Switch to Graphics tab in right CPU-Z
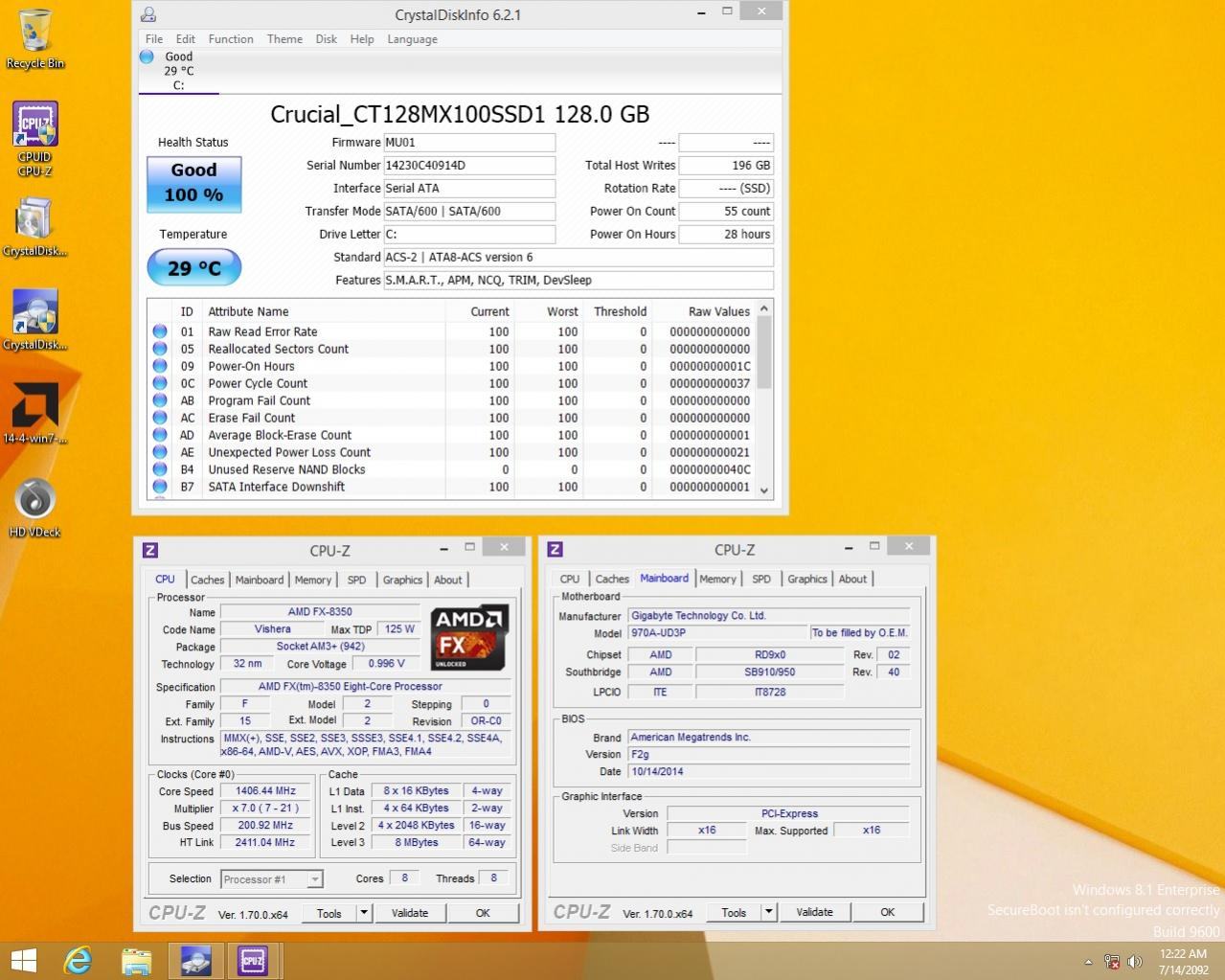 [807, 579]
